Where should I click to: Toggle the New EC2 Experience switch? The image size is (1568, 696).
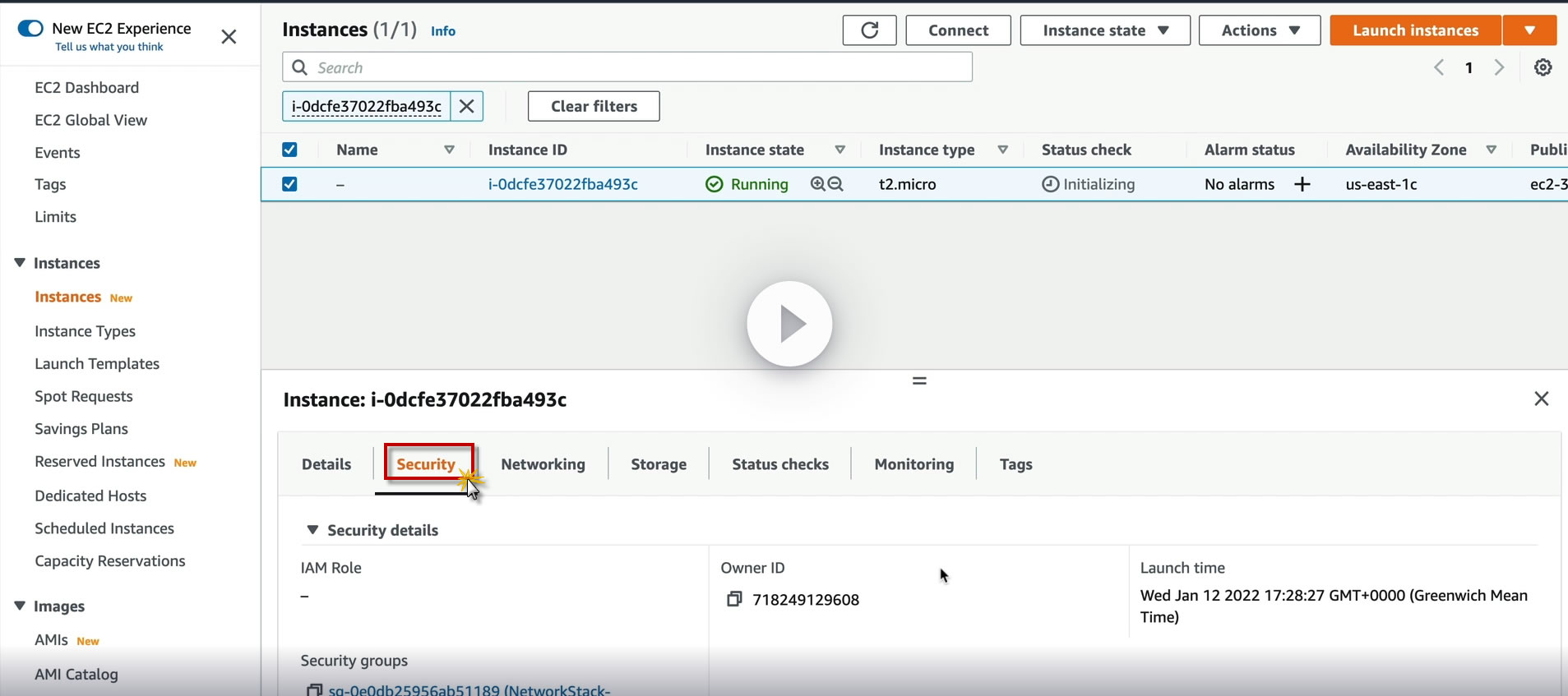click(x=30, y=29)
